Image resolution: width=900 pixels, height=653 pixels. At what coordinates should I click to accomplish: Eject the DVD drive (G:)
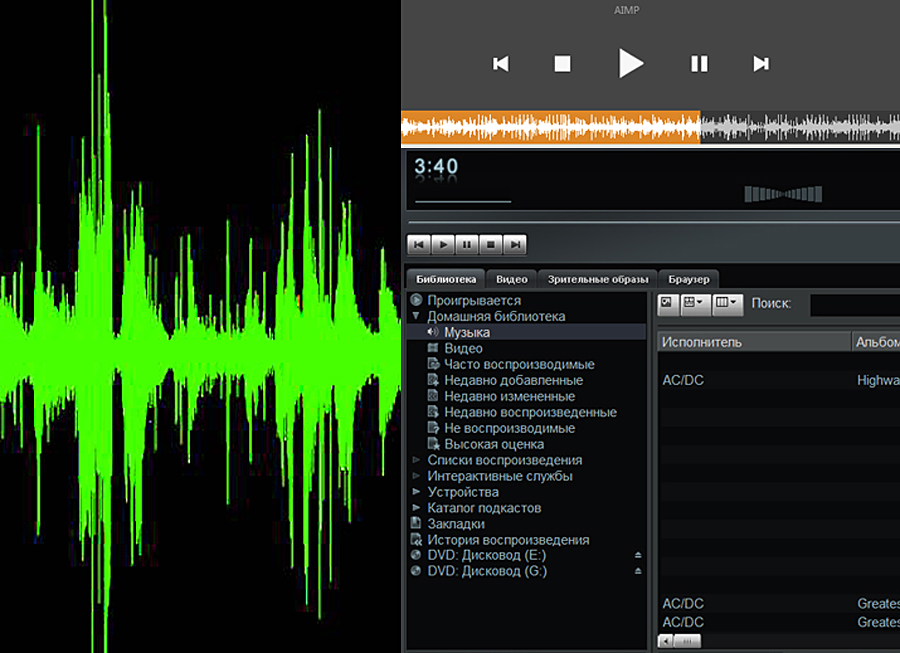coord(638,572)
